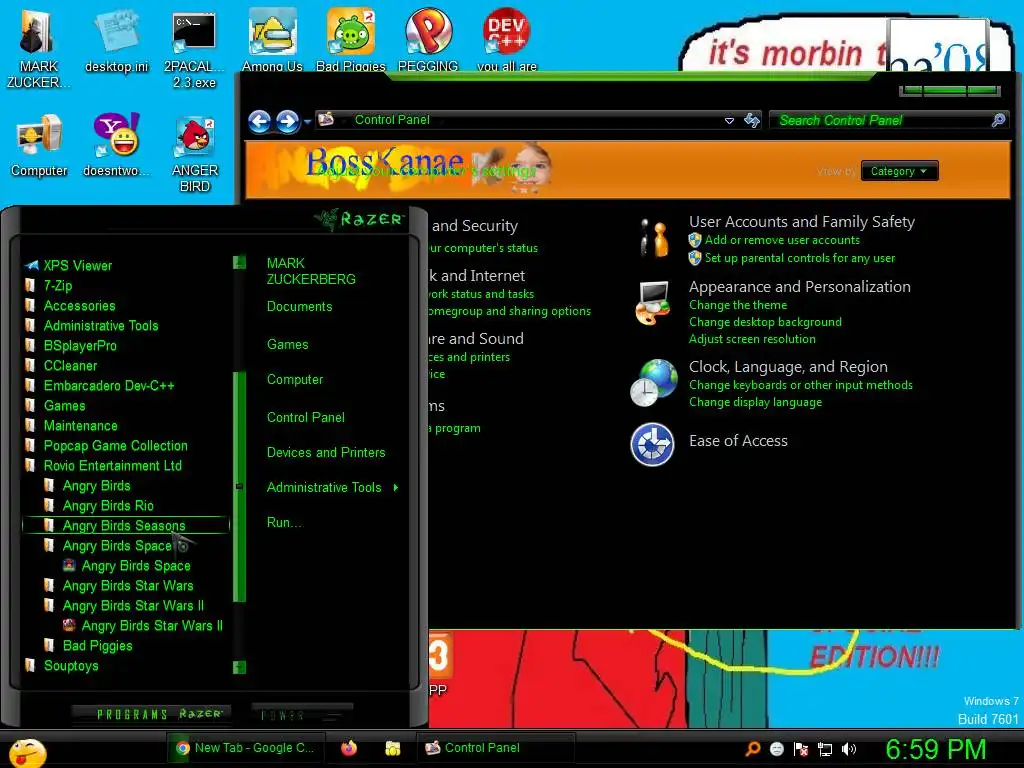Click Change desktop background link
The width and height of the screenshot is (1024, 768).
pos(765,322)
